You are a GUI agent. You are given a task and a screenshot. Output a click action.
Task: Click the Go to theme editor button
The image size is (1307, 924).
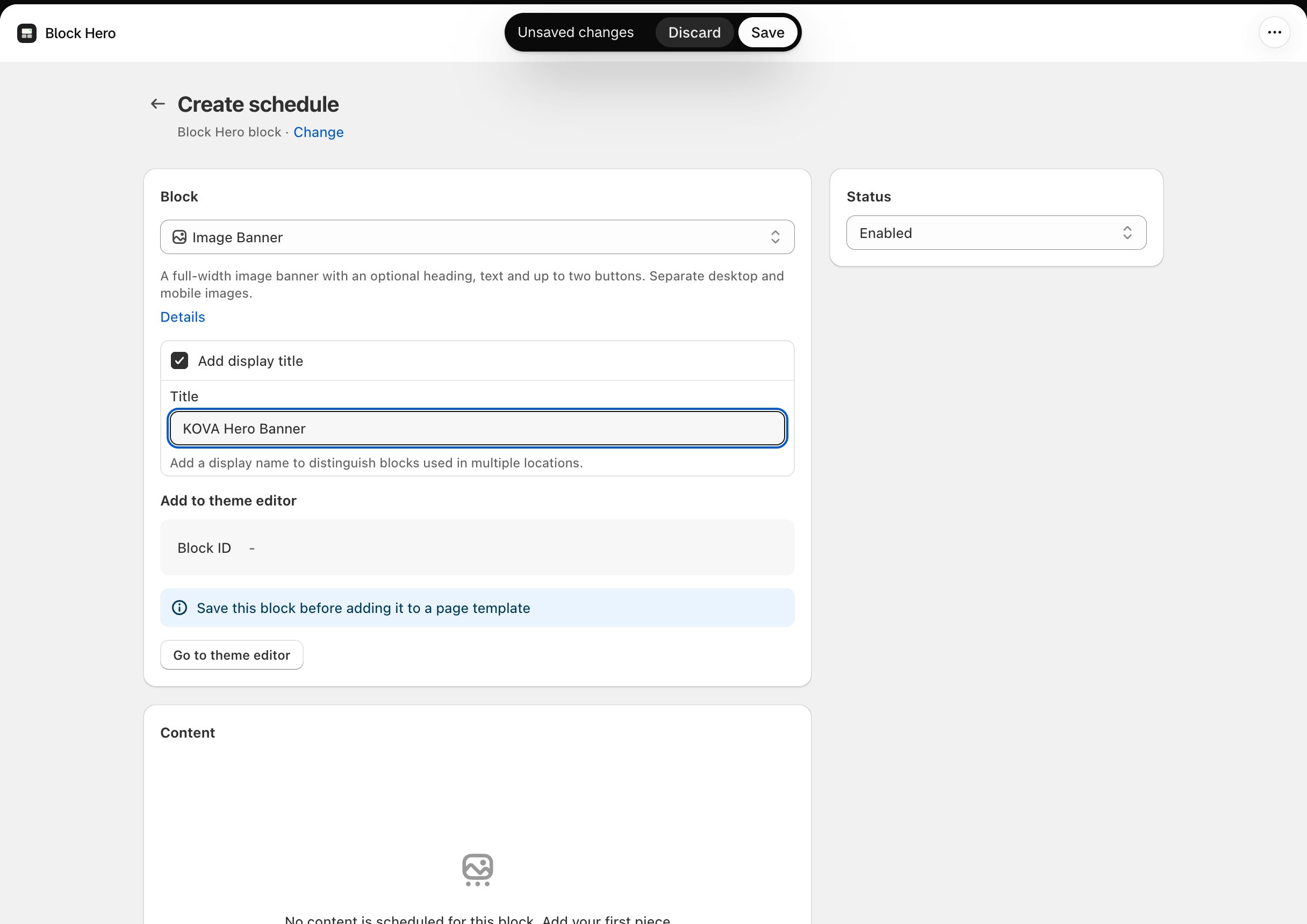[232, 655]
